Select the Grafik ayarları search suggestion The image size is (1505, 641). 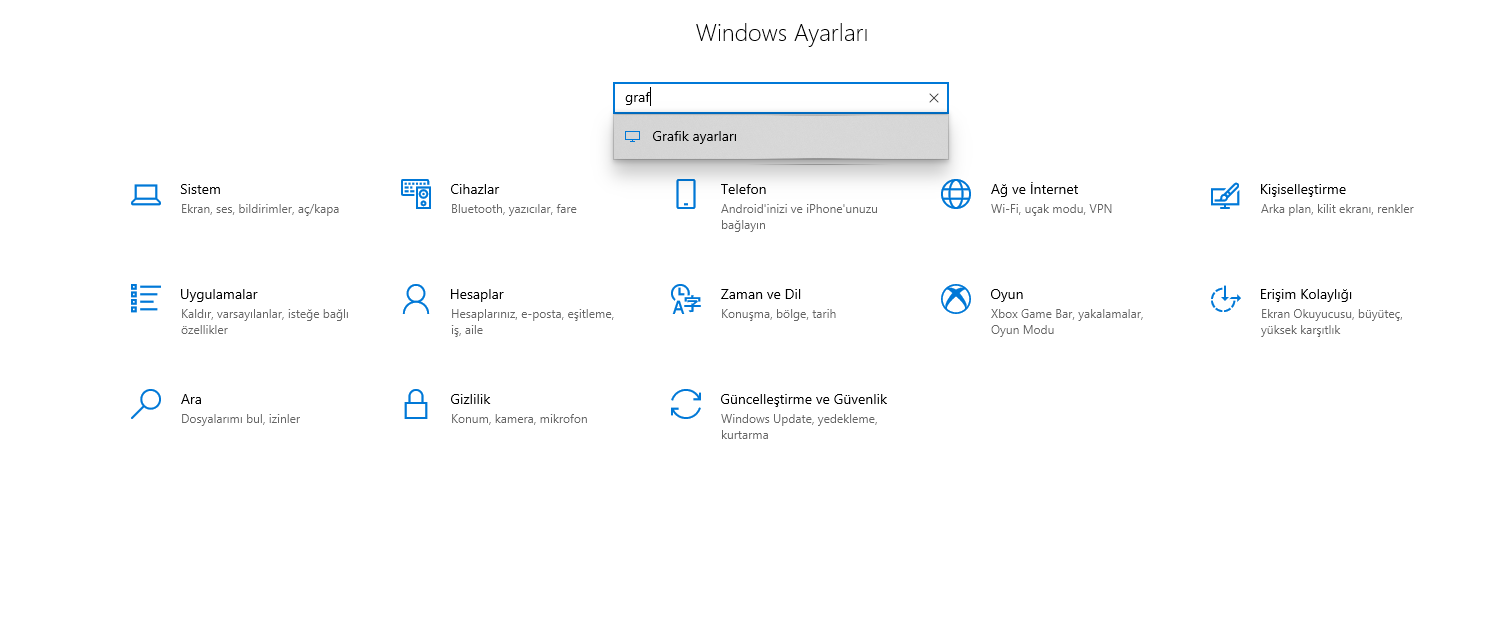781,137
